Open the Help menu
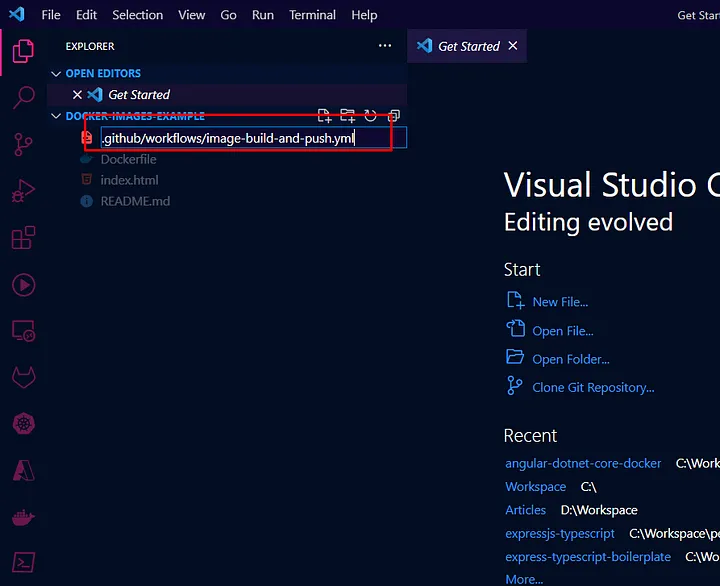720x586 pixels. pyautogui.click(x=364, y=15)
